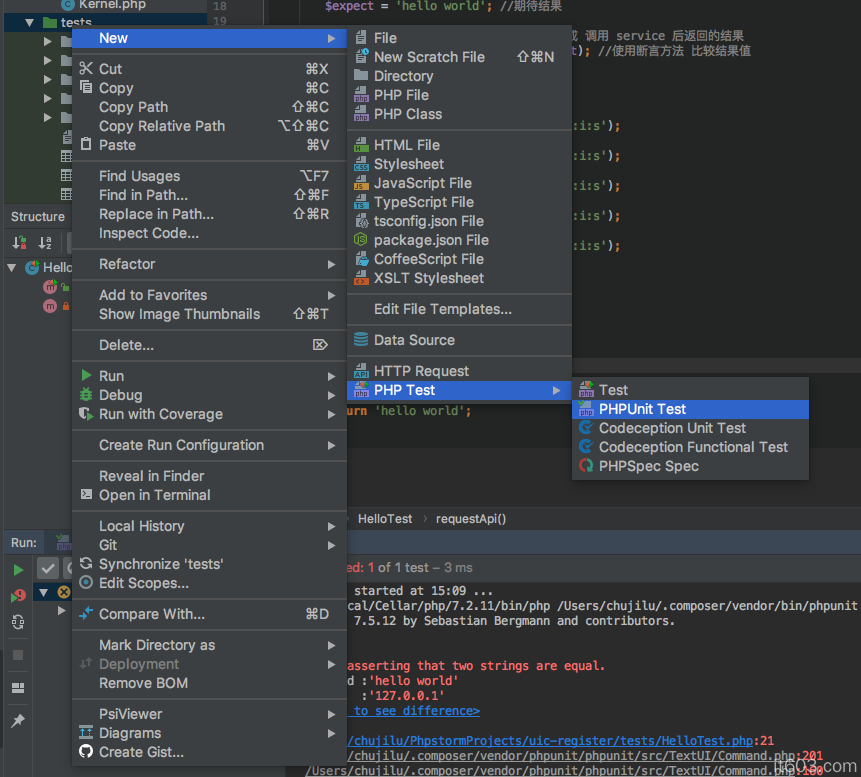Viewport: 861px width, 777px height.
Task: Click the green Rerun button in Run panel
Action: point(18,569)
